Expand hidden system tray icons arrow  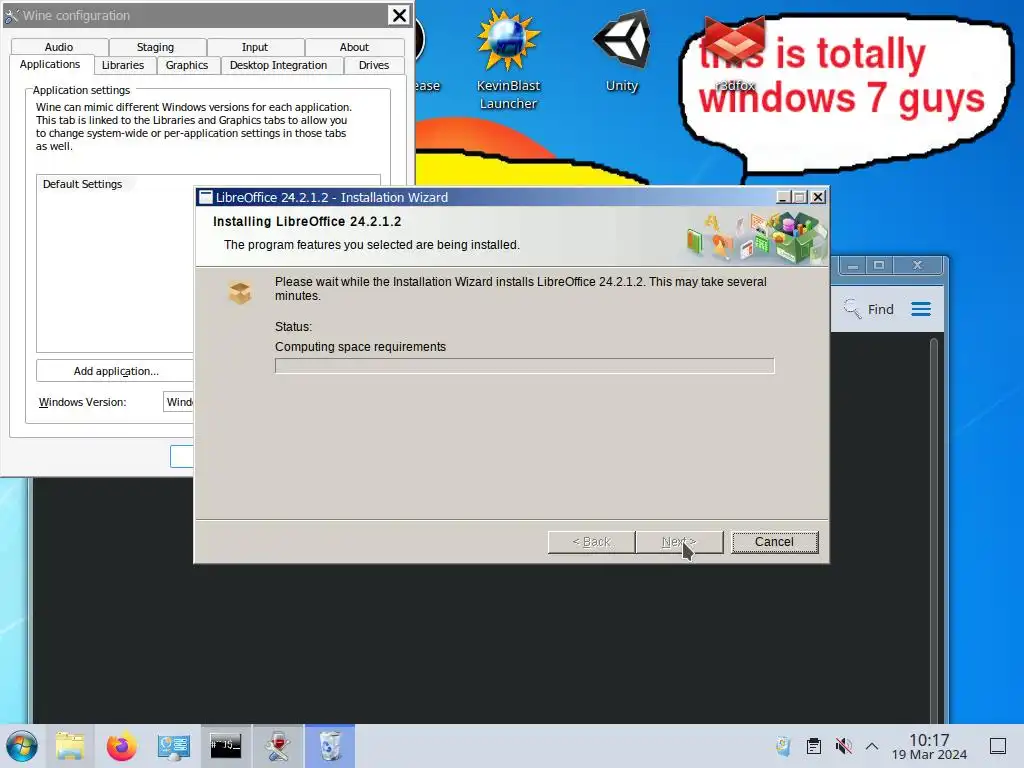click(x=872, y=746)
